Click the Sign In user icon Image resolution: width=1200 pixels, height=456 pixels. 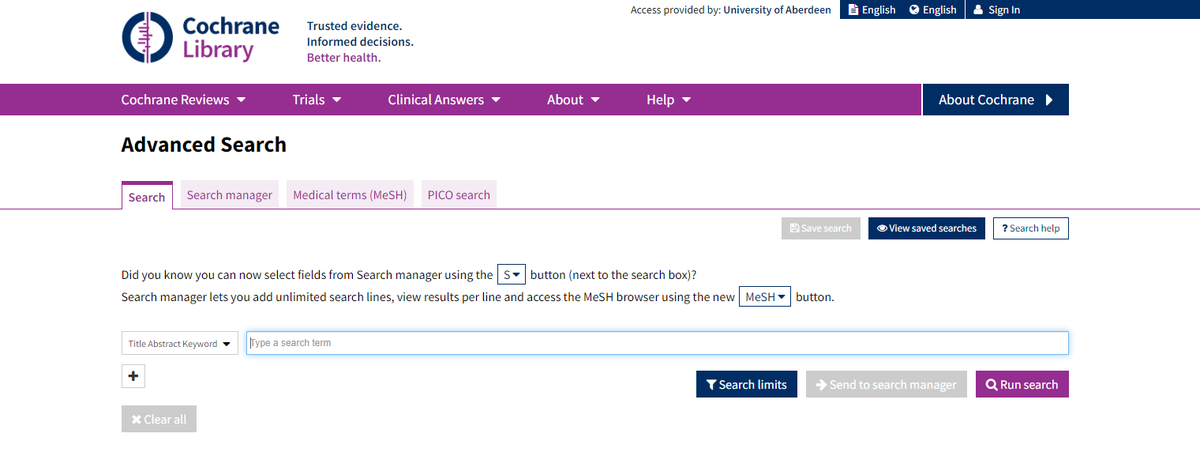point(978,10)
